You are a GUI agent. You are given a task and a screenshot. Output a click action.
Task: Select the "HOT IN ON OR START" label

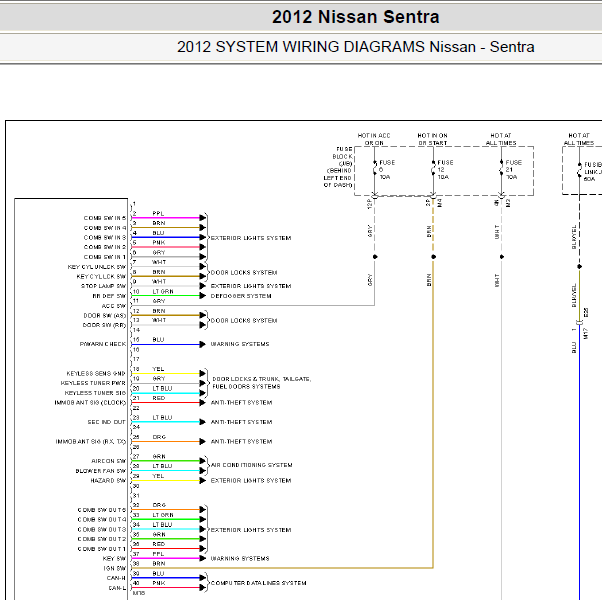pos(433,139)
